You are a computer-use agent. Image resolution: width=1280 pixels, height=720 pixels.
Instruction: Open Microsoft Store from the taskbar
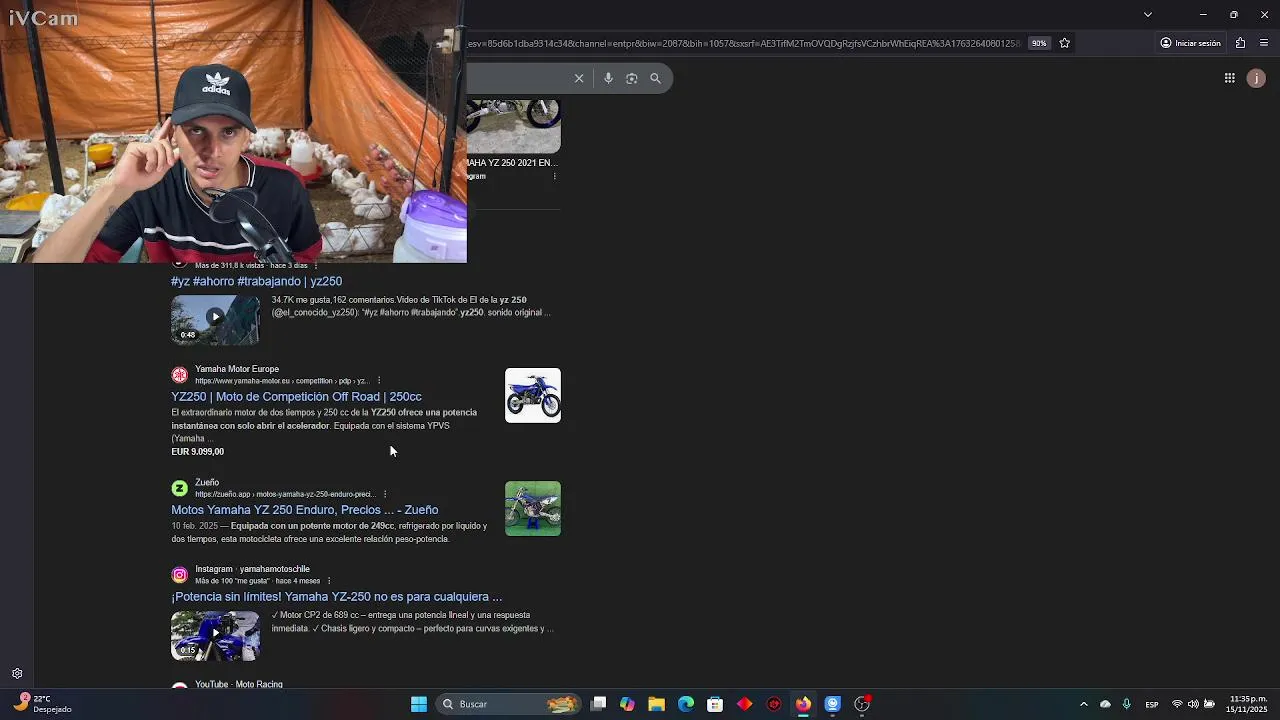[715, 704]
